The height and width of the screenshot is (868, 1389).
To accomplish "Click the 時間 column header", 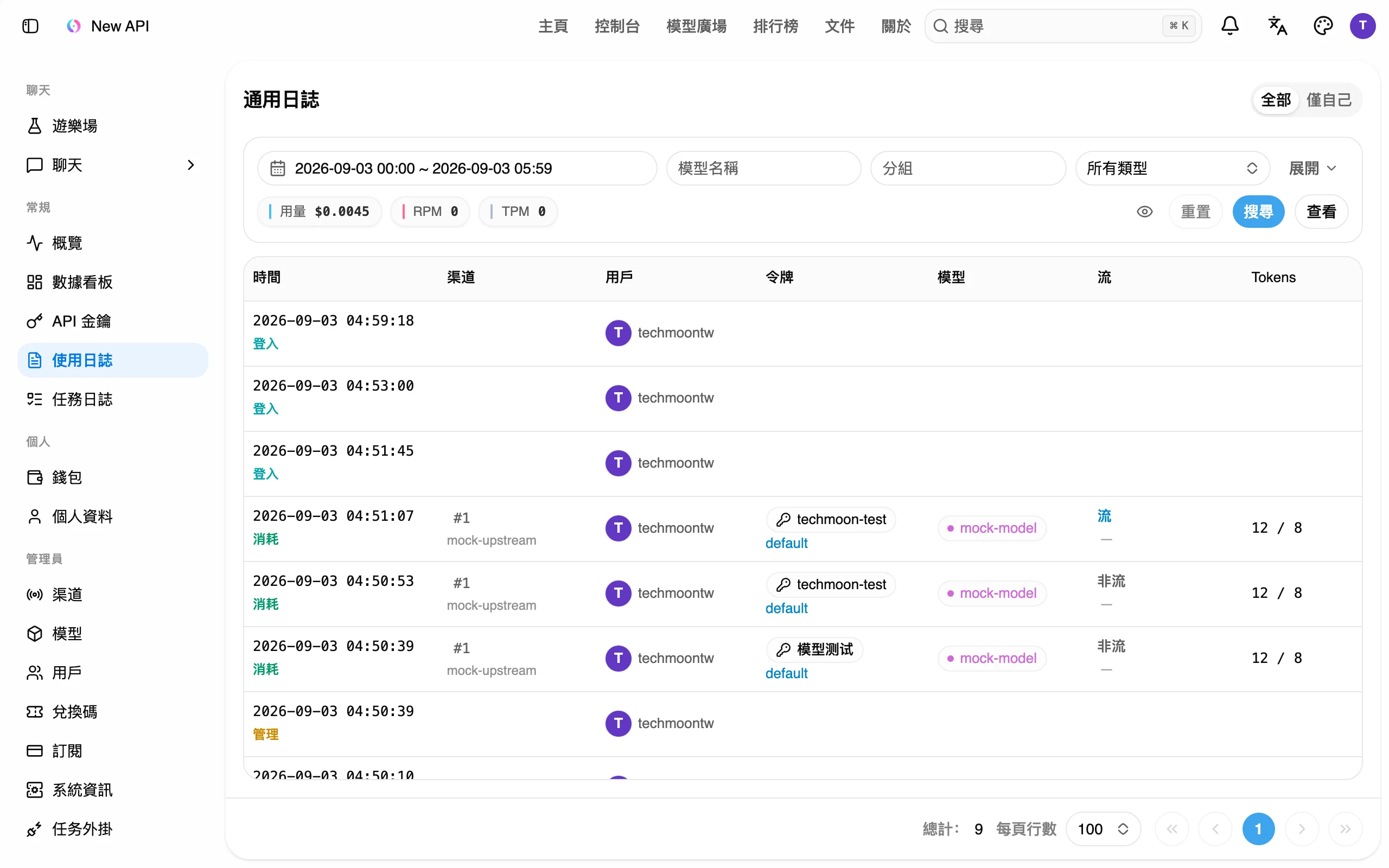I will click(x=267, y=277).
